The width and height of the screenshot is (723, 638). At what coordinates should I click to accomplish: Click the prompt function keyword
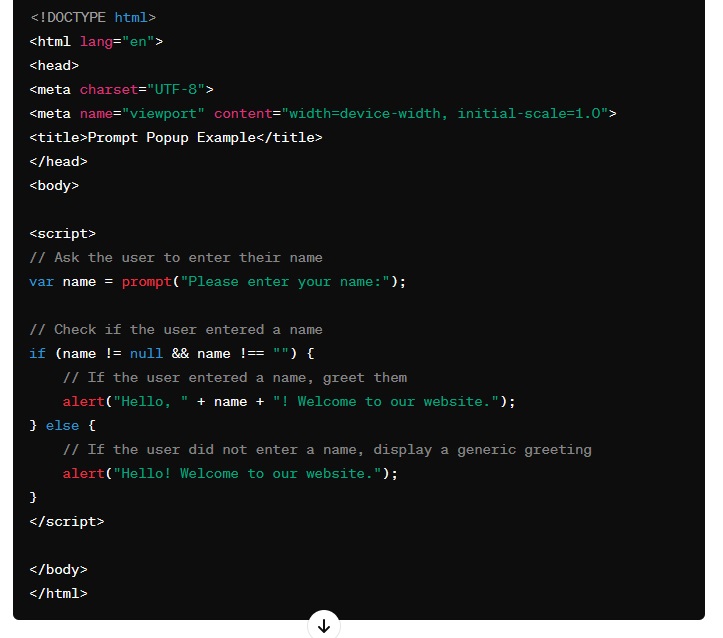(x=146, y=281)
